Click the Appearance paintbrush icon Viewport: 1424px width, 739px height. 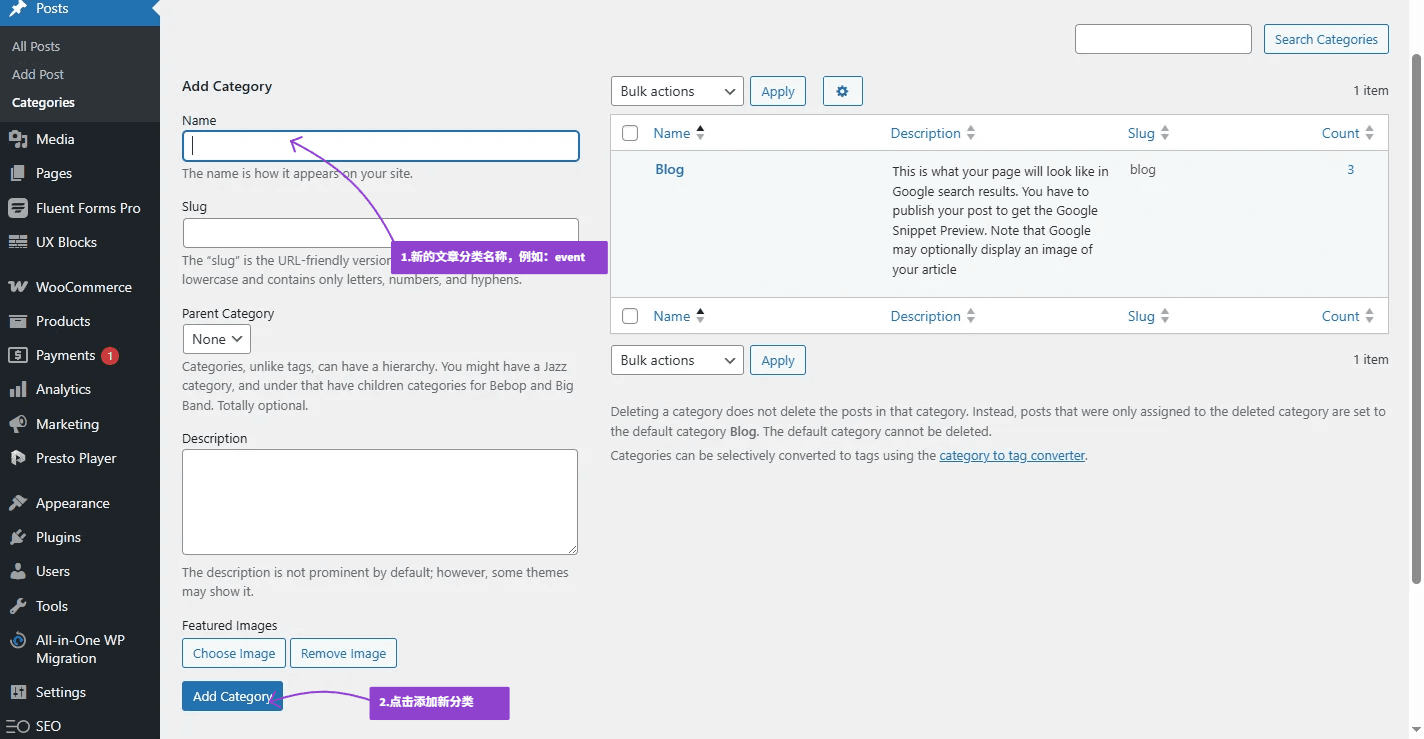click(17, 504)
